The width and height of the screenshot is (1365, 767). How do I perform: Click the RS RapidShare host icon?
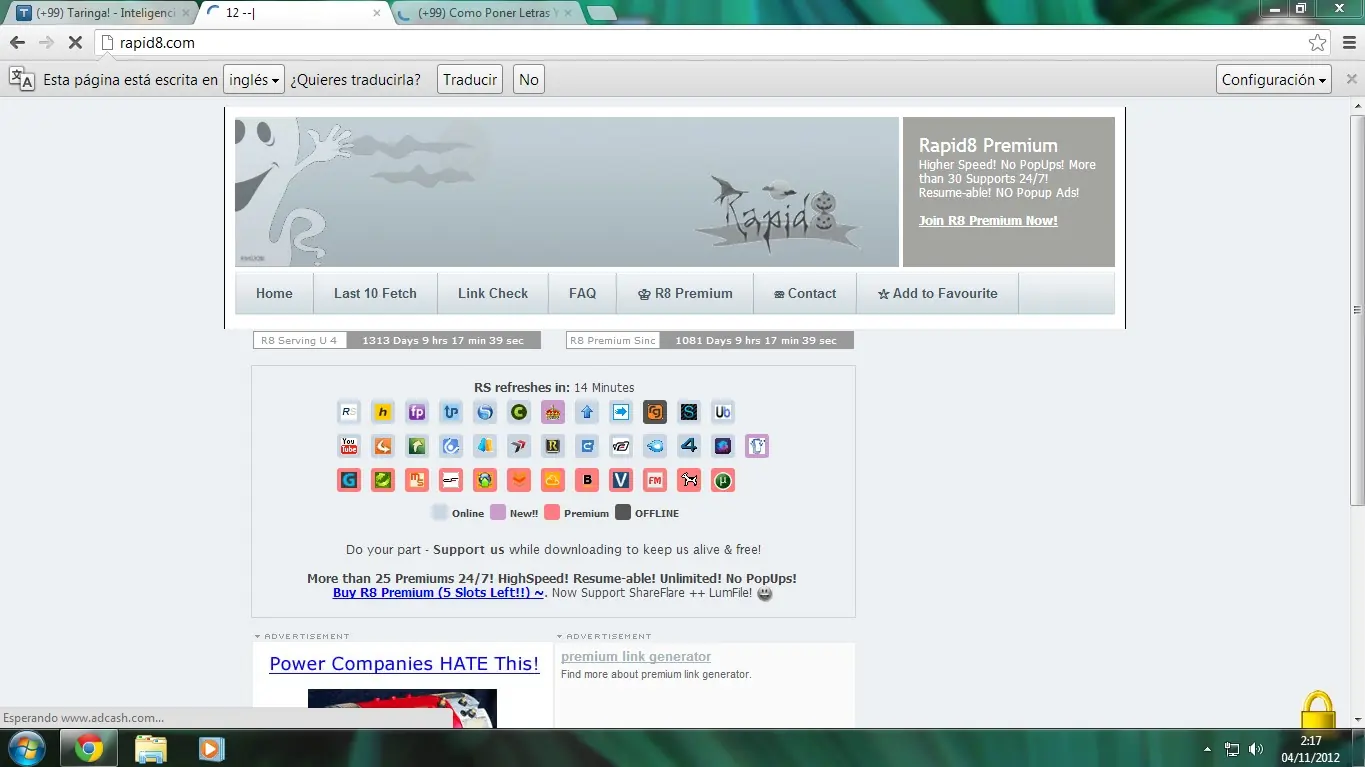tap(349, 412)
